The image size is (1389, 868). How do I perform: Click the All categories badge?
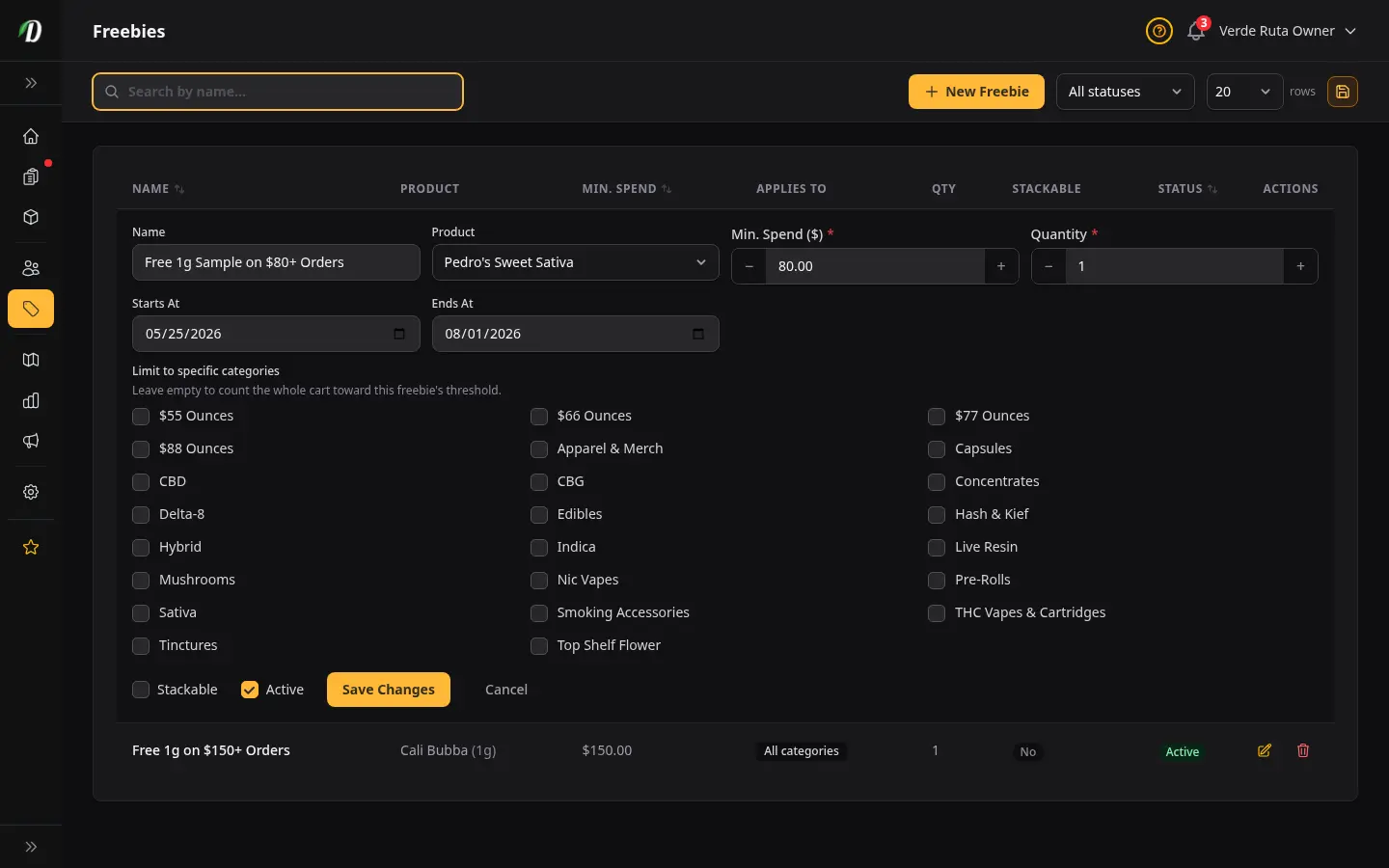(x=802, y=751)
